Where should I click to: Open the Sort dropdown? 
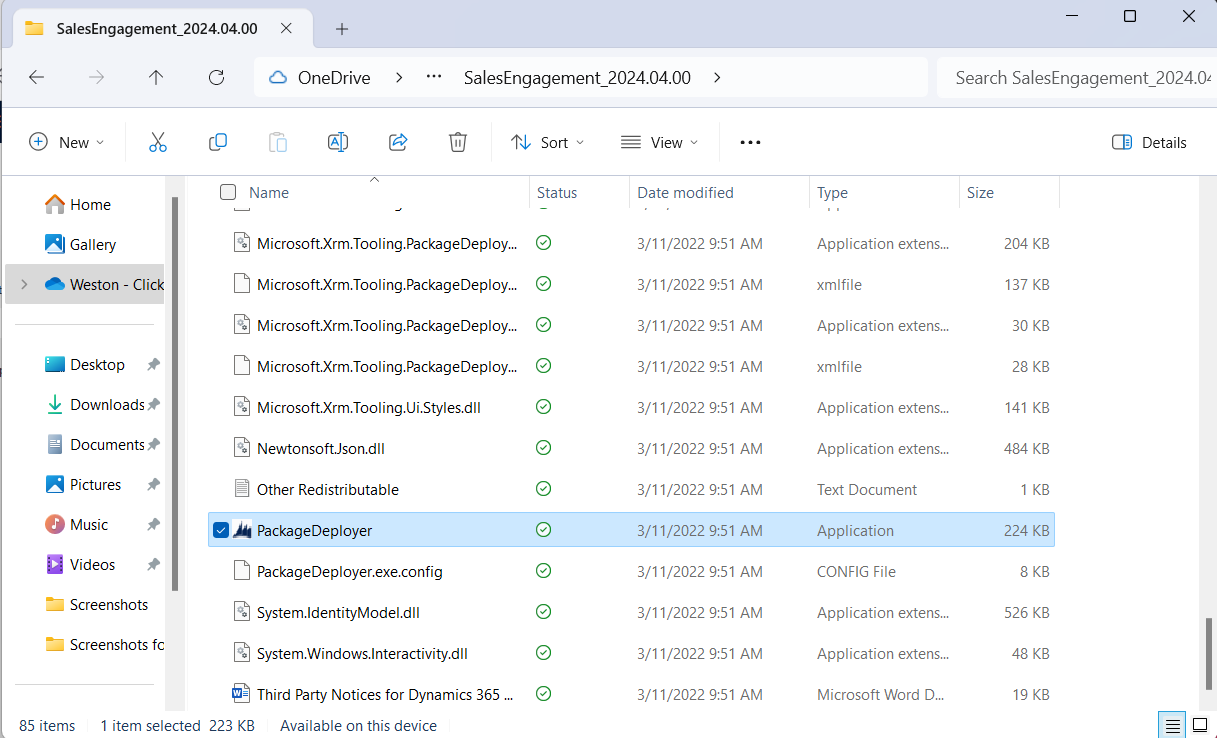click(547, 142)
